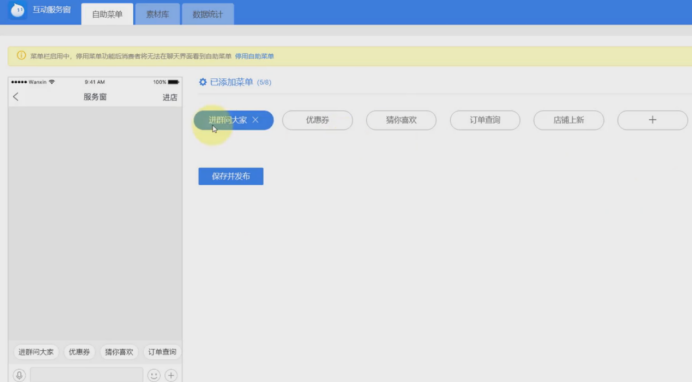Tap 优惠券 chip in phone preview
The image size is (693, 382).
tap(79, 352)
